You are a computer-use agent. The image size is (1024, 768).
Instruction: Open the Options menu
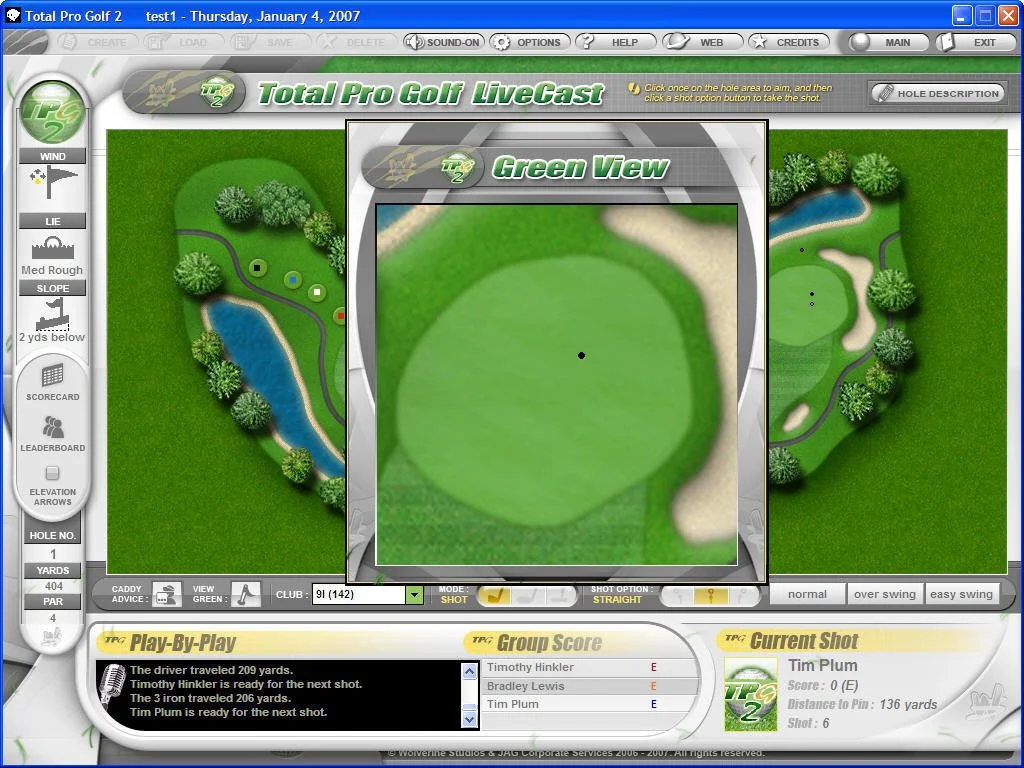point(530,42)
